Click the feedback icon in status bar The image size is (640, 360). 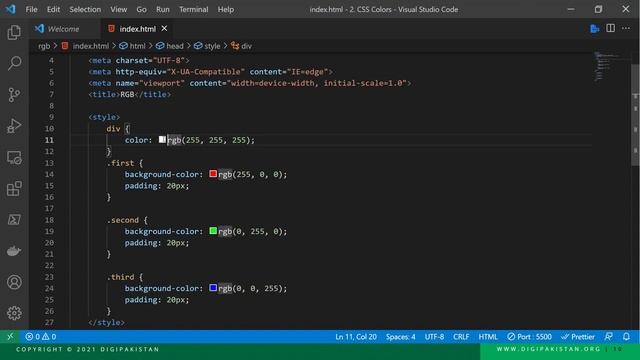(609, 337)
